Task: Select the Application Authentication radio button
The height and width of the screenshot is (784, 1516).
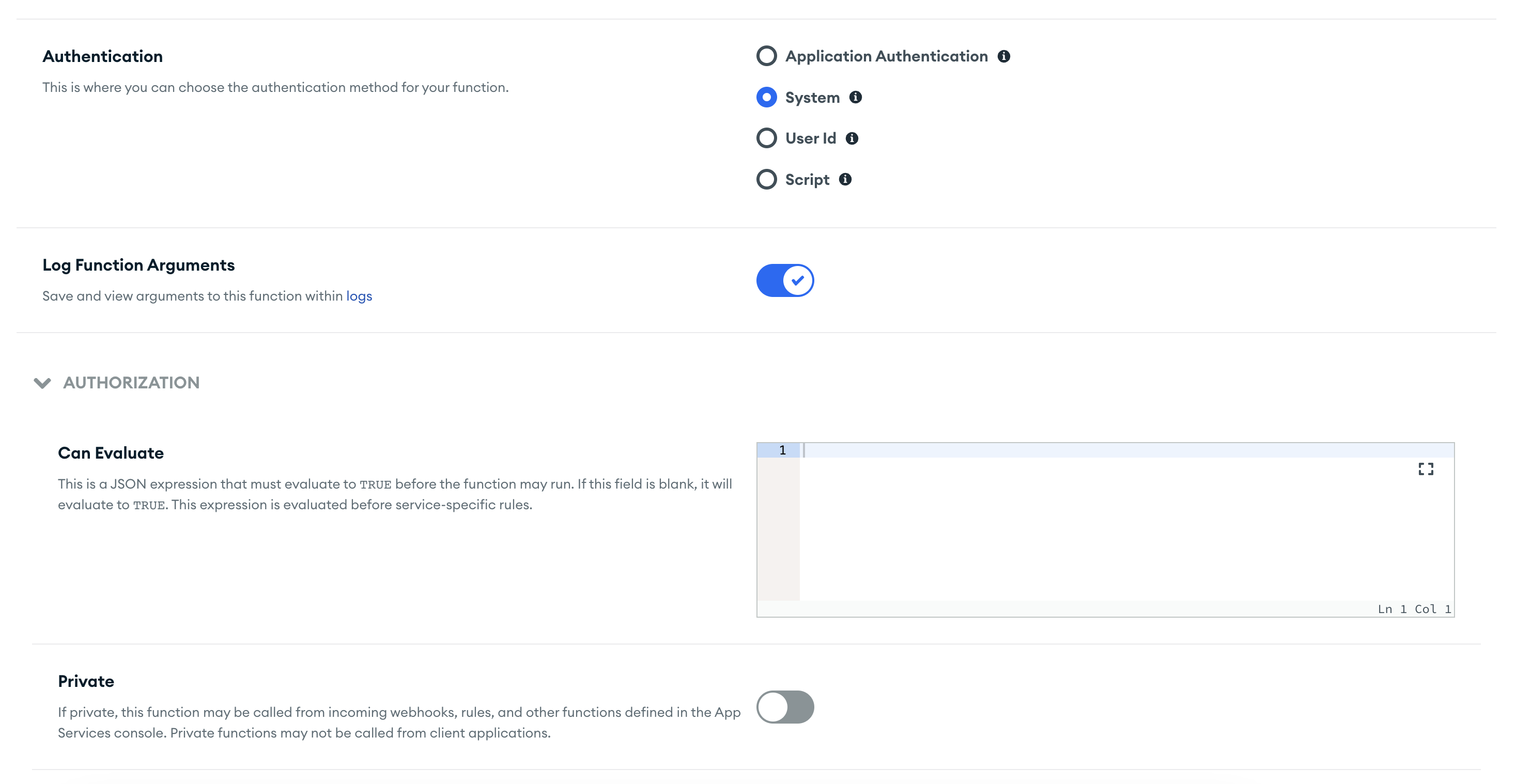Action: [x=766, y=56]
